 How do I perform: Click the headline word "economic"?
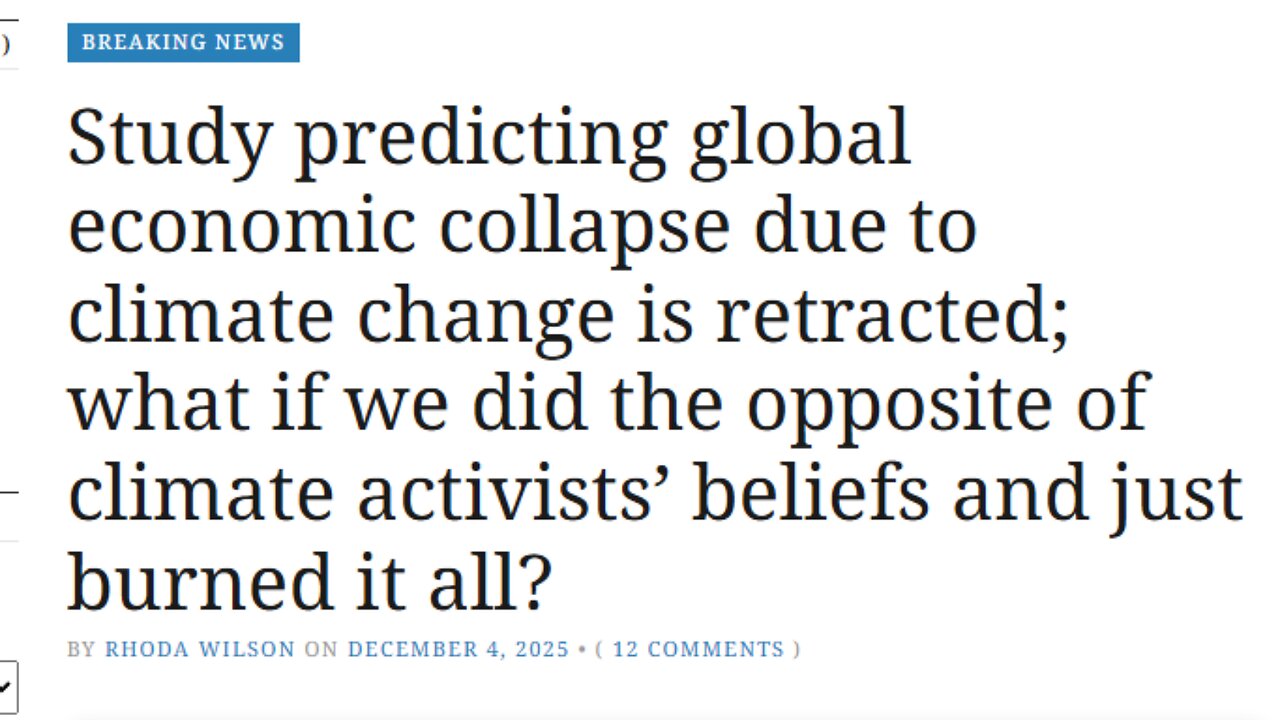[241, 225]
